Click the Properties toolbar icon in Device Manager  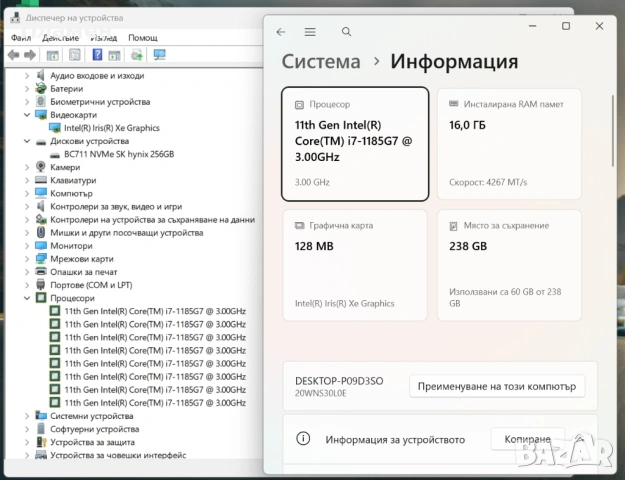[75, 55]
